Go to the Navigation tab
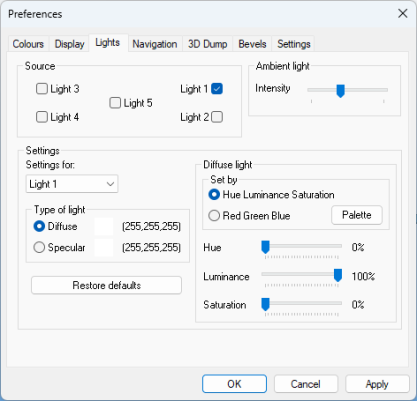The image size is (417, 401). pyautogui.click(x=155, y=44)
